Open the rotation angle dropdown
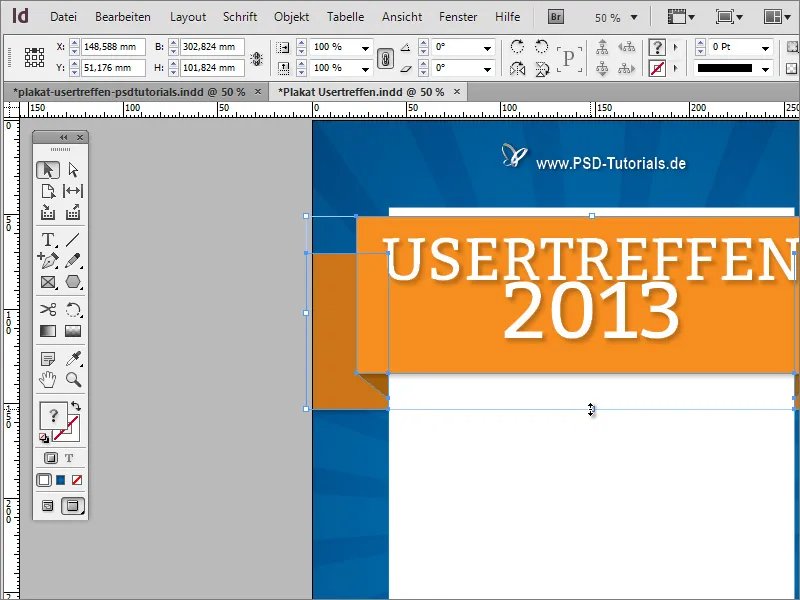The width and height of the screenshot is (800, 600). (x=487, y=47)
